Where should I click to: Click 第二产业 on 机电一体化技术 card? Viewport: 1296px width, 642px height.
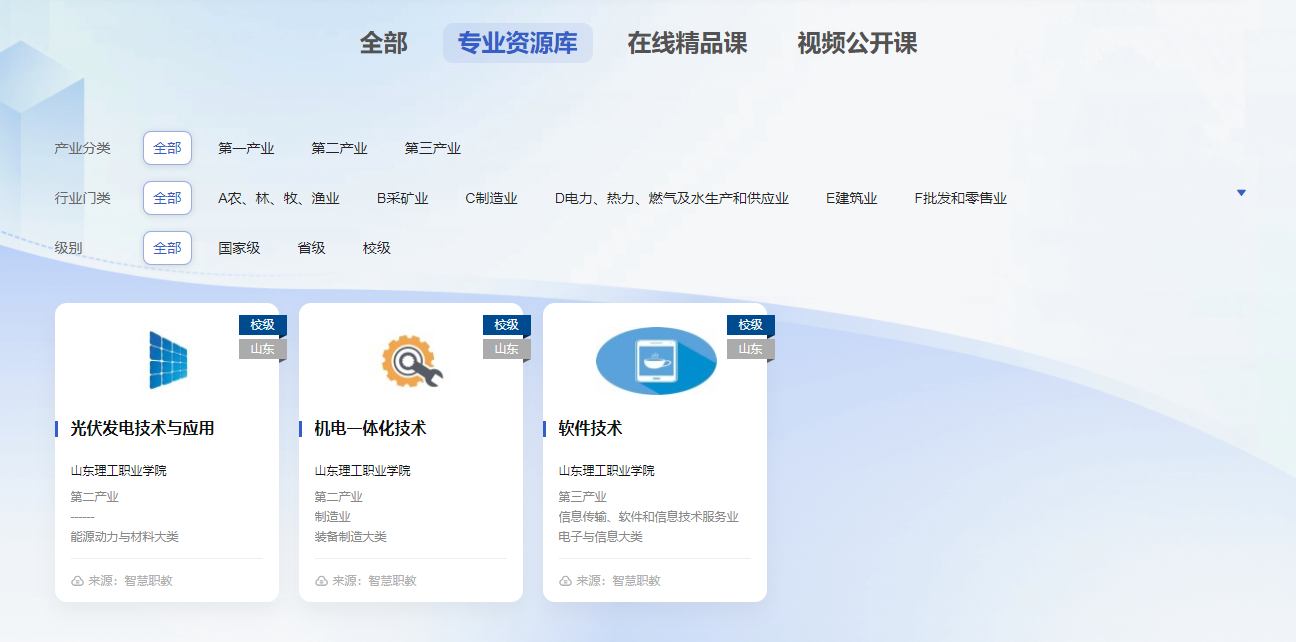(338, 497)
